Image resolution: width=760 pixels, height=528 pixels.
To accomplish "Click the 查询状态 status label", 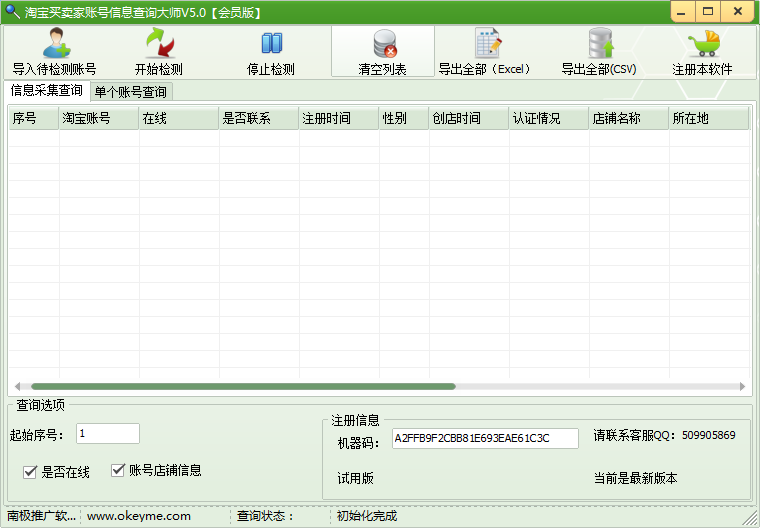I will [265, 516].
